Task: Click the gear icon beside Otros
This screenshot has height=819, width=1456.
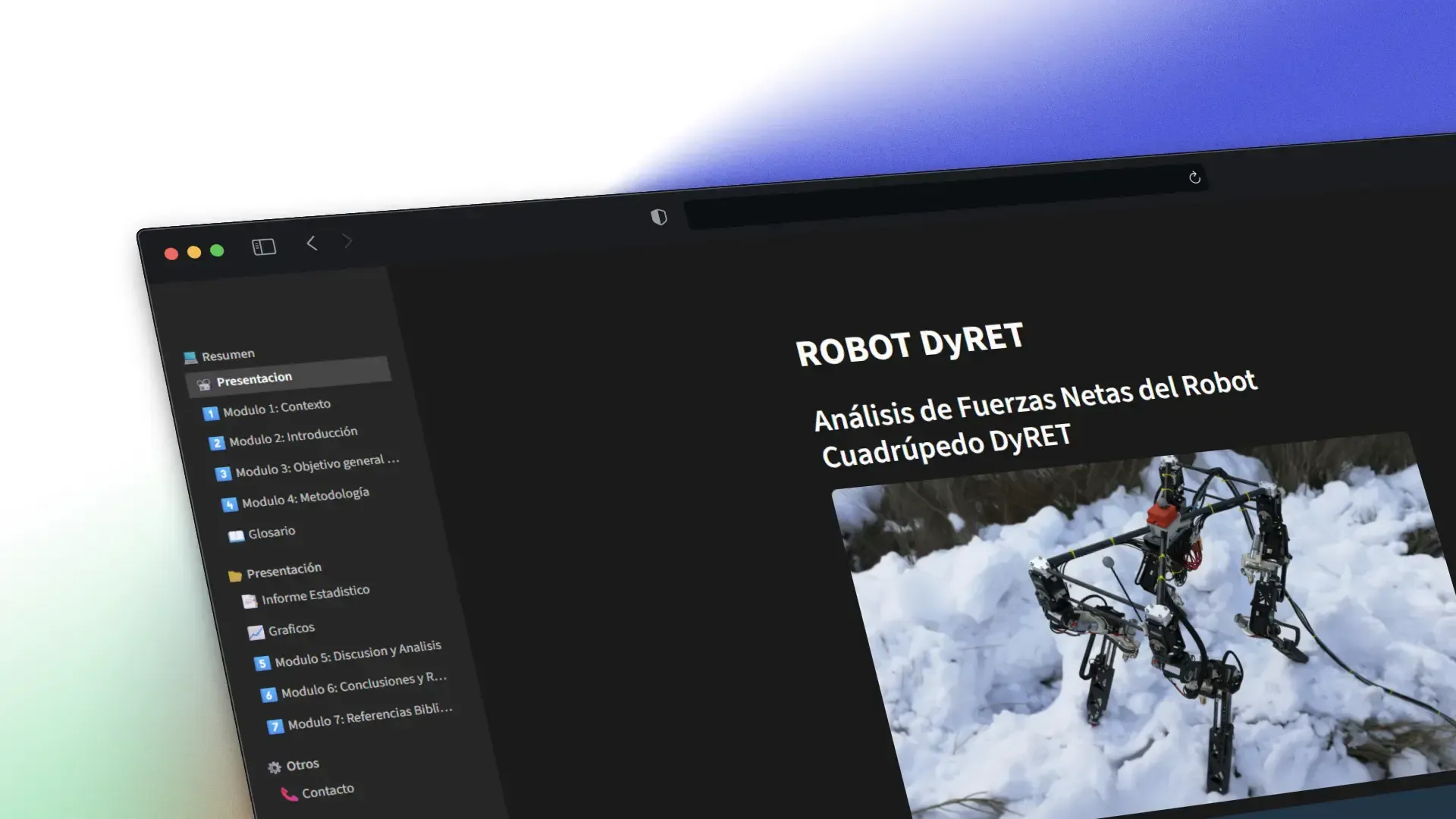Action: click(x=275, y=766)
